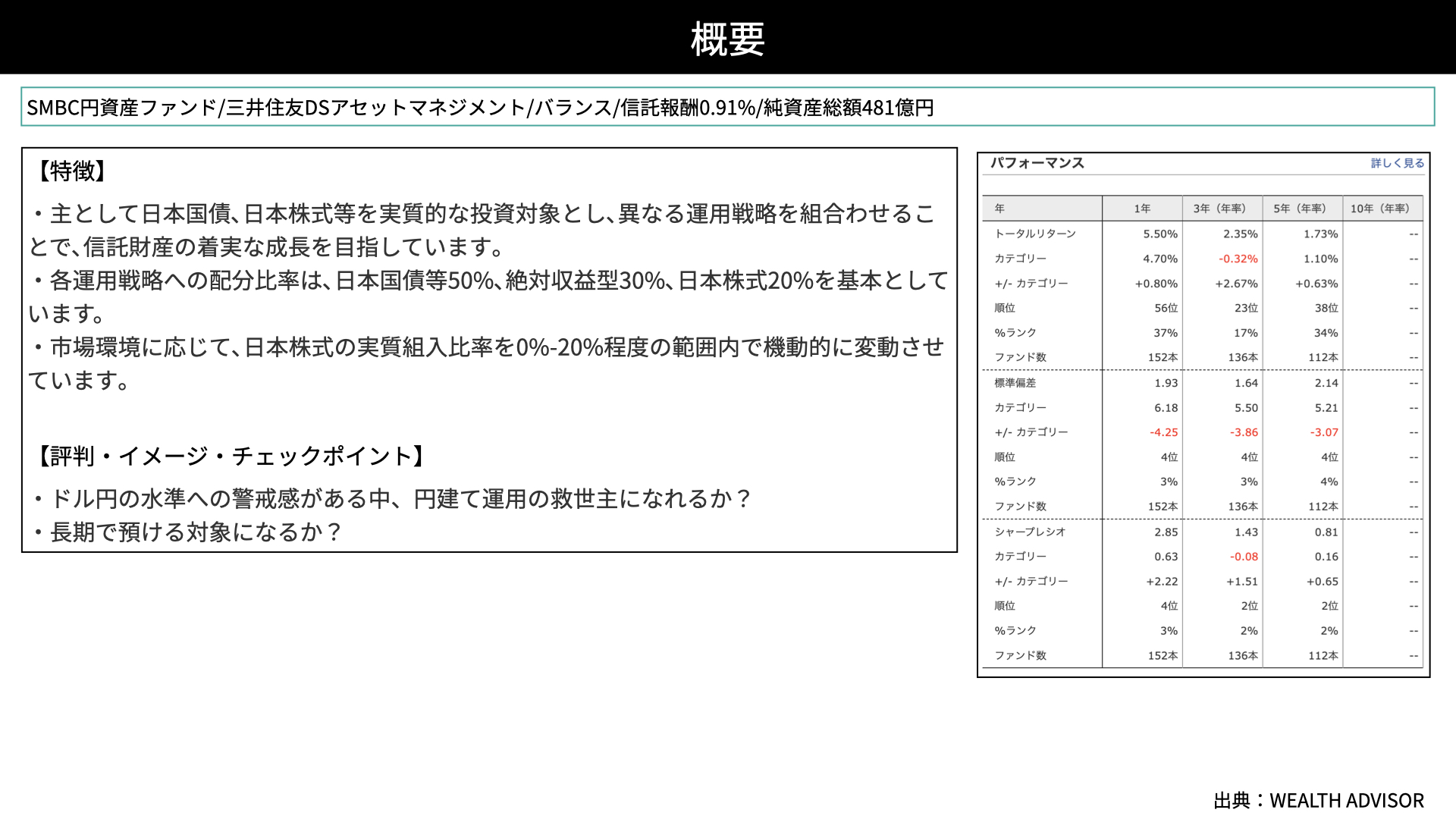Click the 38位 rank value
The width and height of the screenshot is (1456, 819).
point(1326,308)
